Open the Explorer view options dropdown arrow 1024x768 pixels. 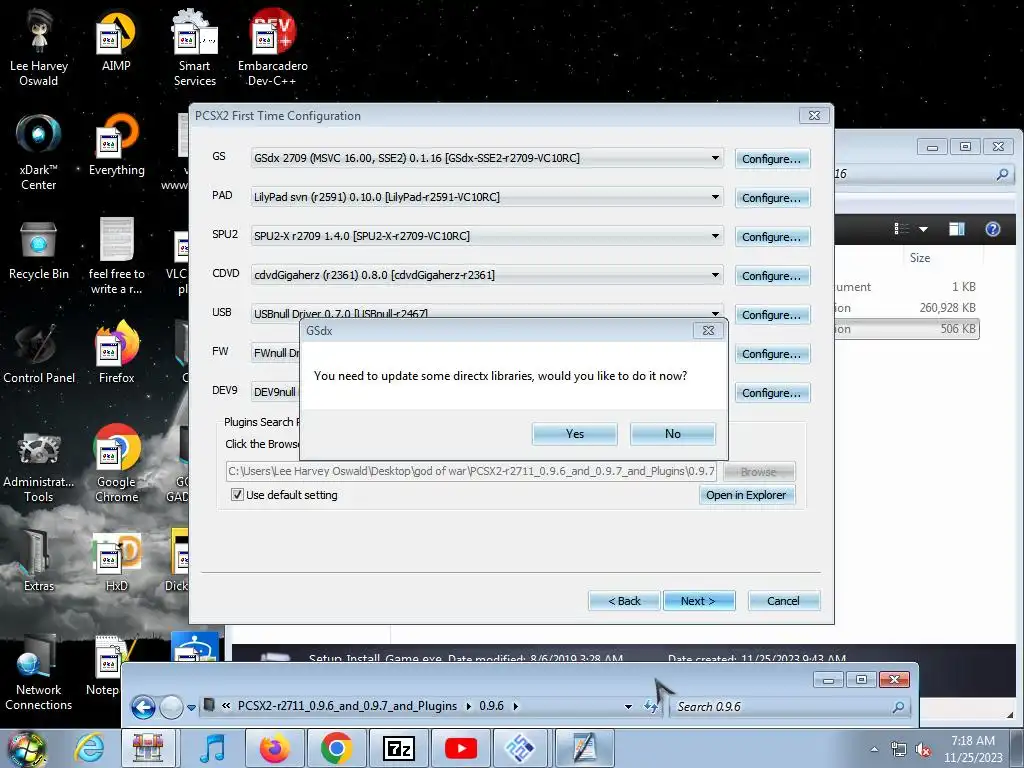(923, 229)
